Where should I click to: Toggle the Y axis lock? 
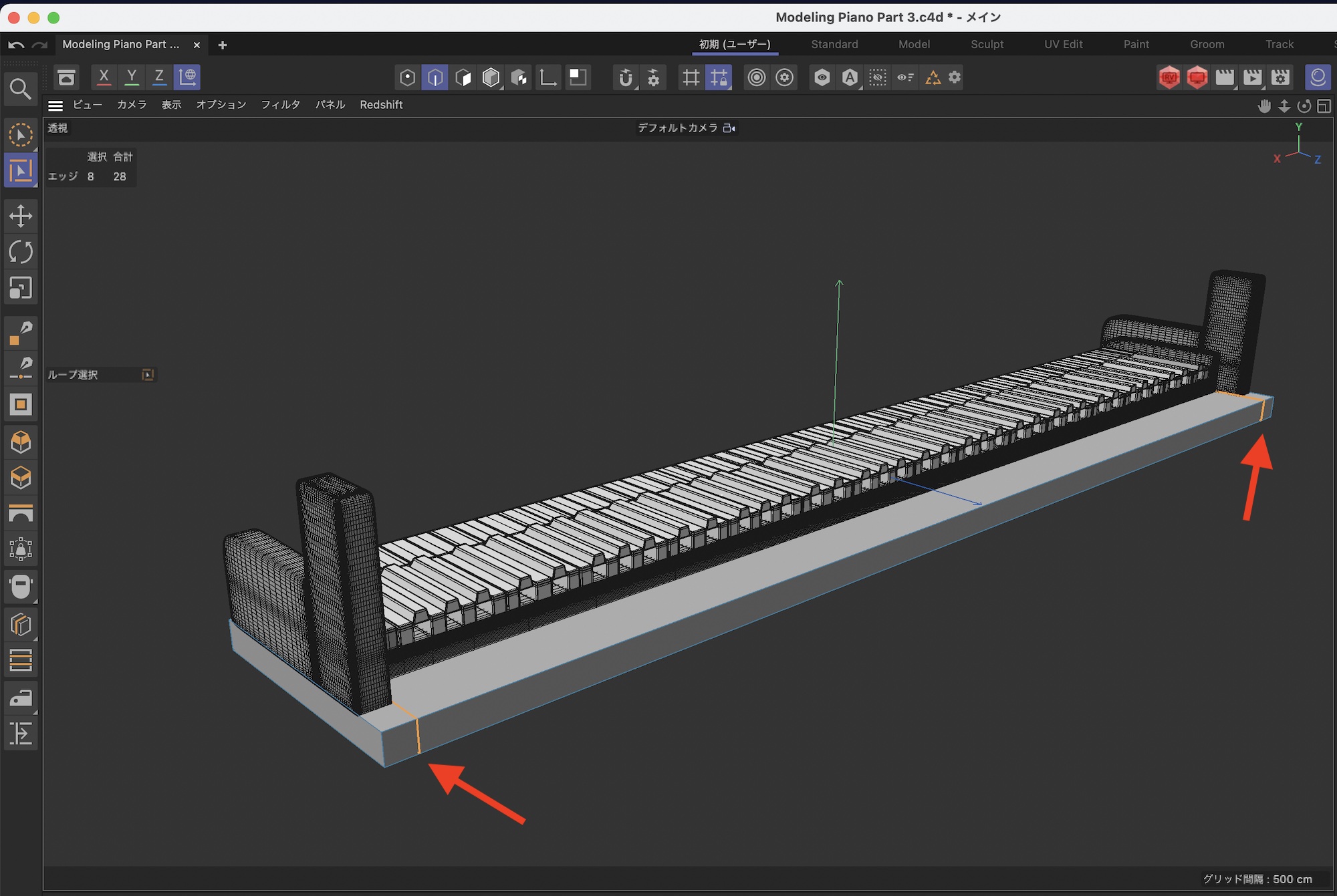pyautogui.click(x=132, y=77)
